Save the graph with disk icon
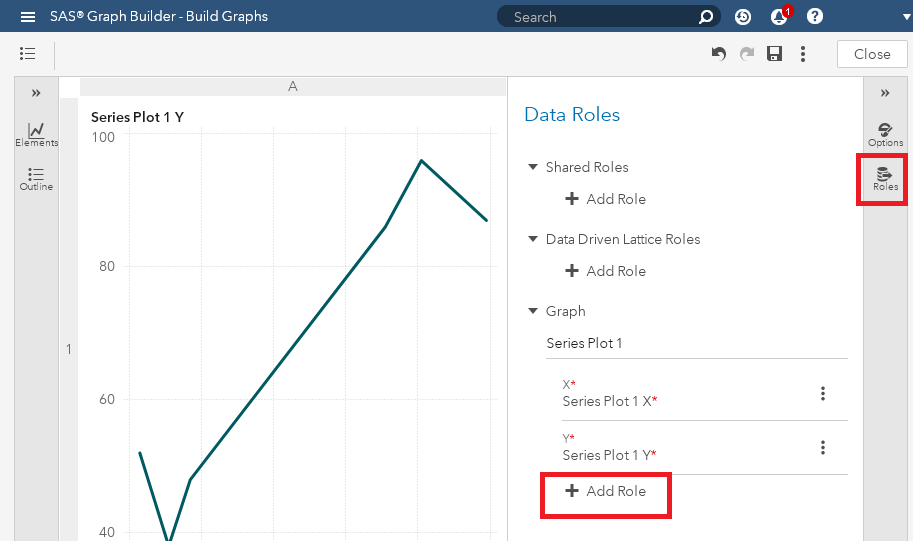Viewport: 913px width, 541px height. (x=774, y=54)
